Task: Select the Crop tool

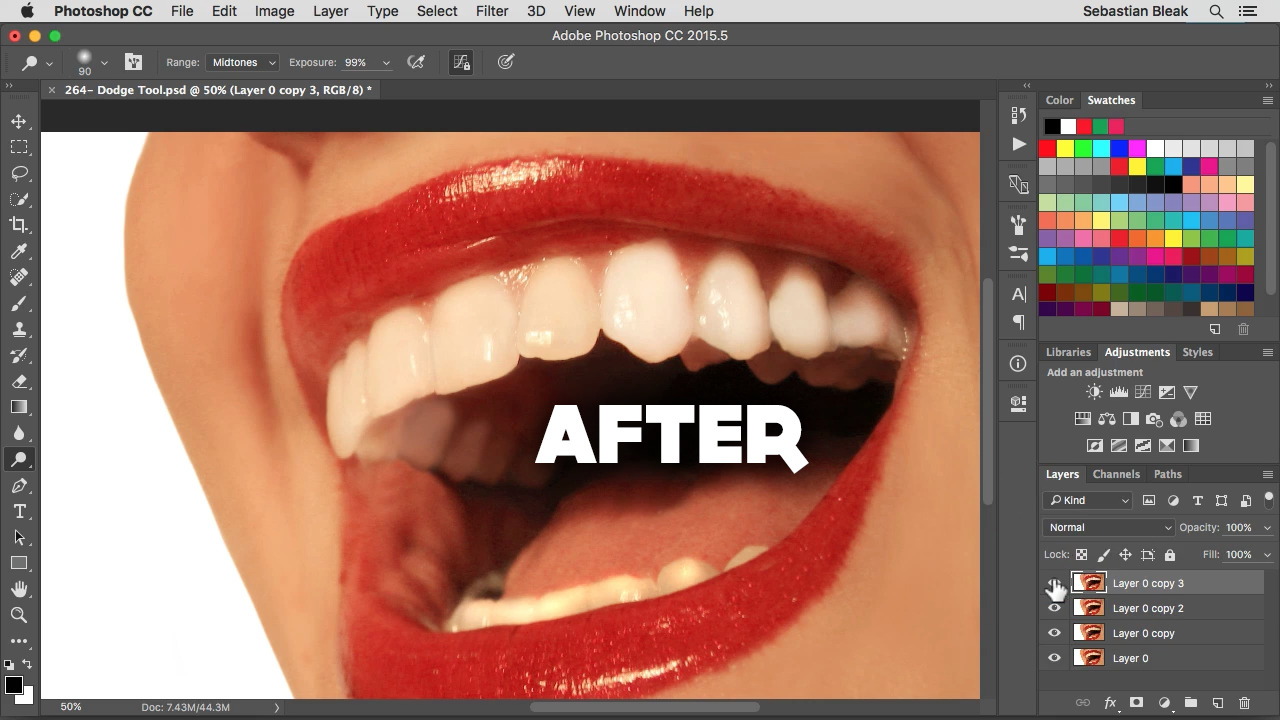Action: coord(19,225)
